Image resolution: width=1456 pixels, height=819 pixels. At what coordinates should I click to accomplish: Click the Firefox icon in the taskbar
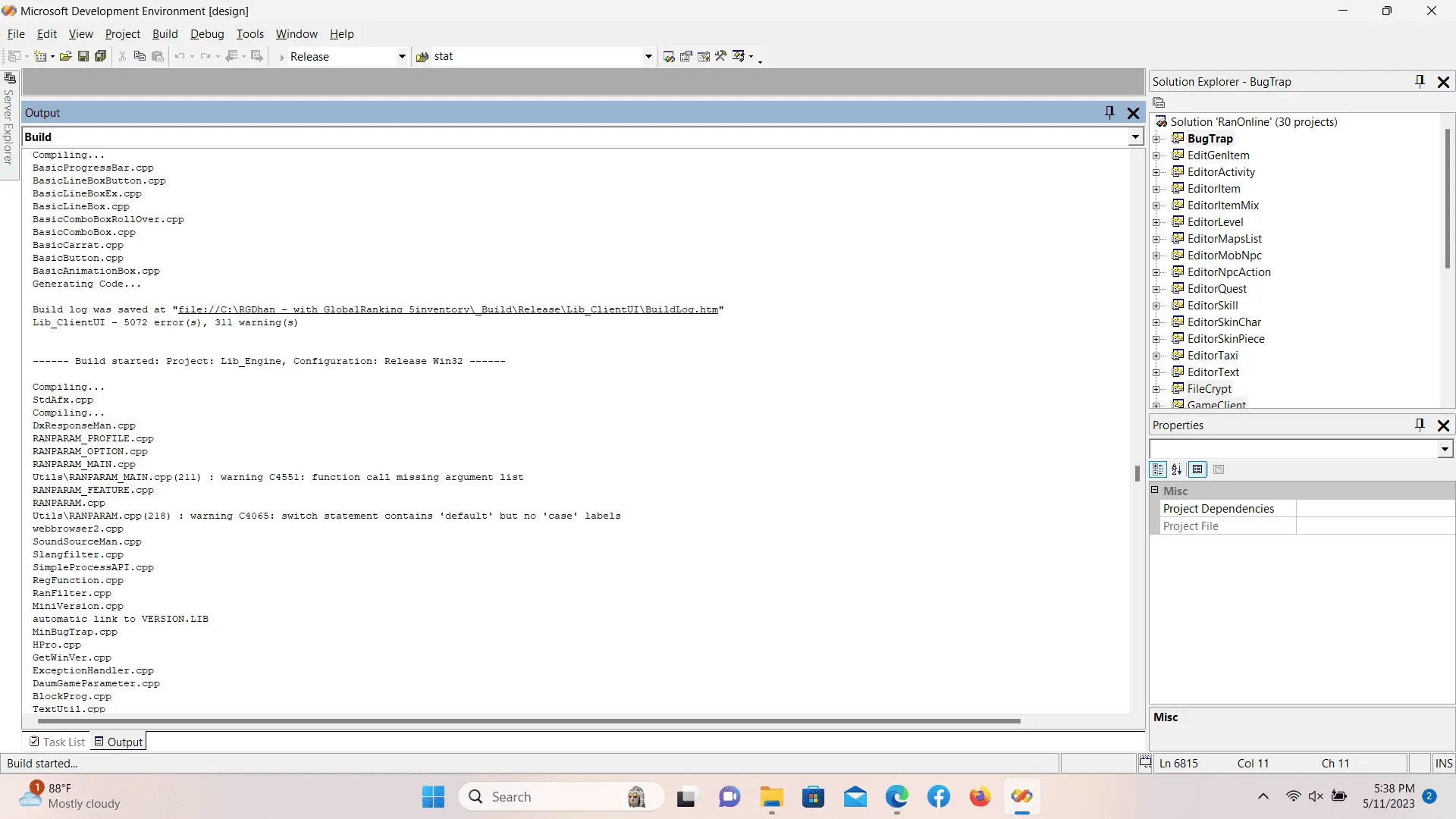click(x=980, y=797)
